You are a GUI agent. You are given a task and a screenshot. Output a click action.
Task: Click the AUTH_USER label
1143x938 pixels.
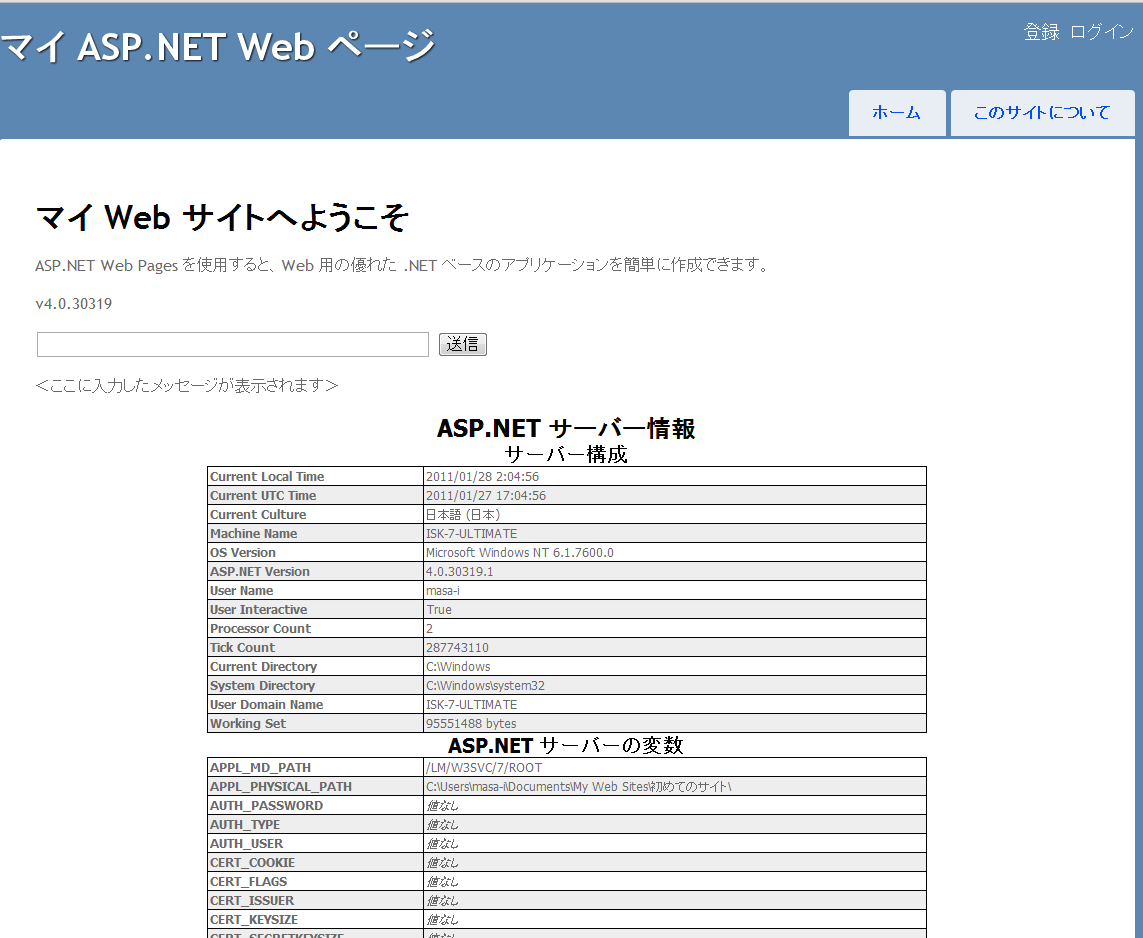tap(246, 843)
